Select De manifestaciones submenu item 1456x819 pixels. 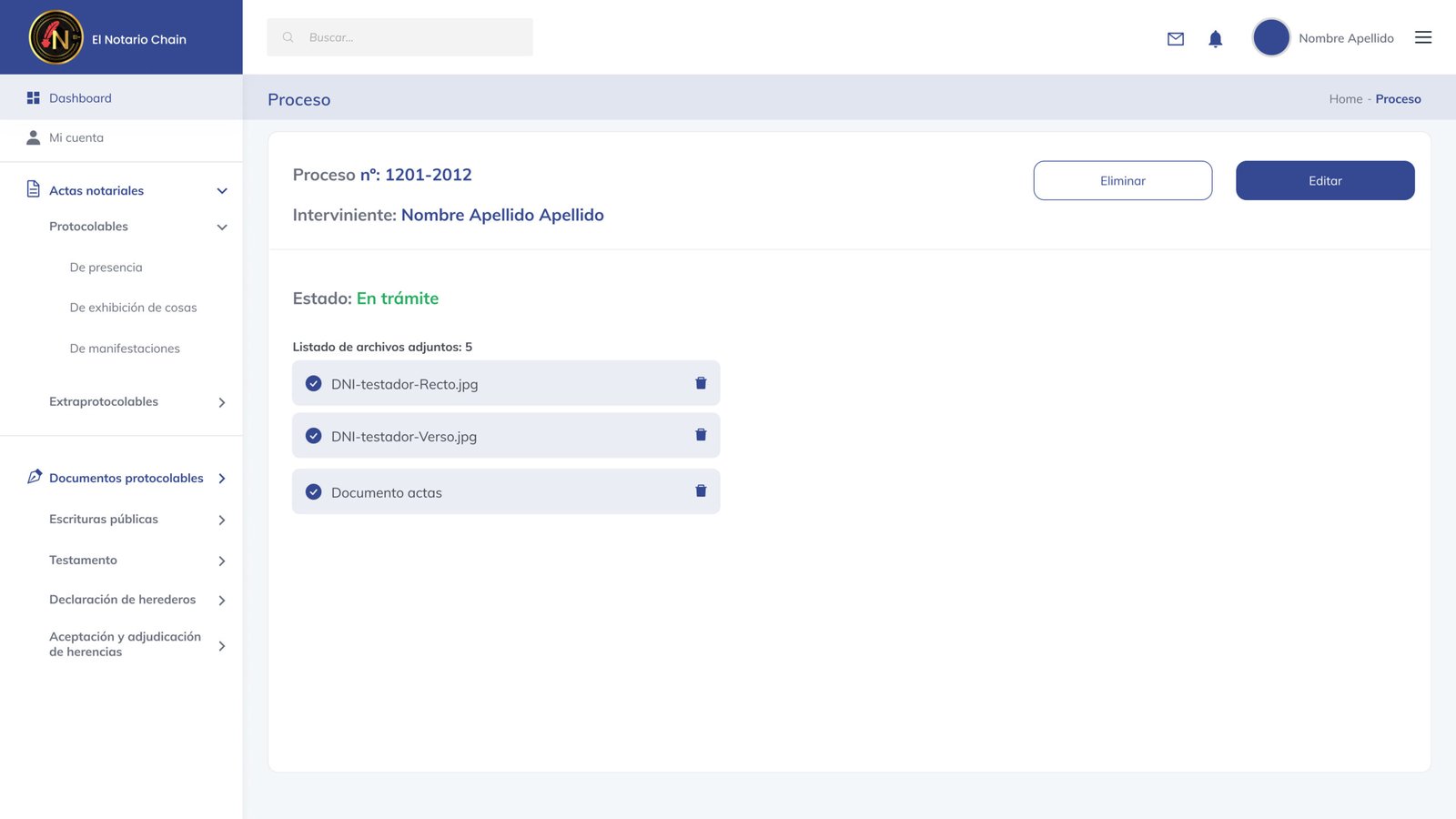point(125,349)
